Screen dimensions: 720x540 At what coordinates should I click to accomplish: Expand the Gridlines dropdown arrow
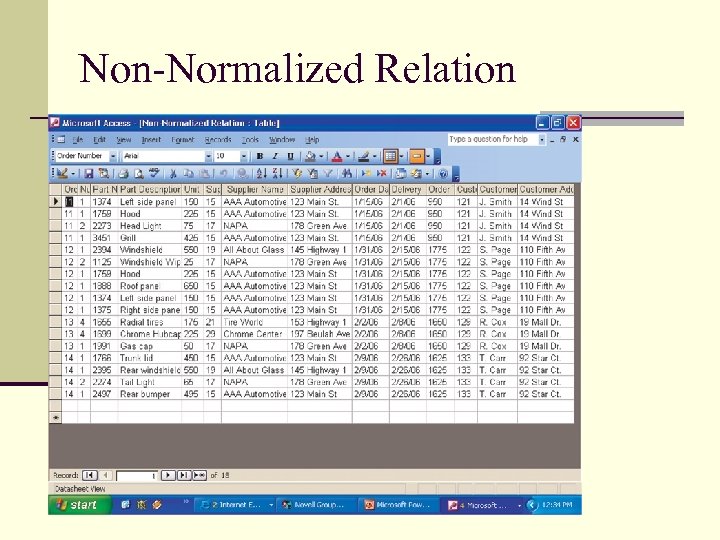(x=401, y=156)
